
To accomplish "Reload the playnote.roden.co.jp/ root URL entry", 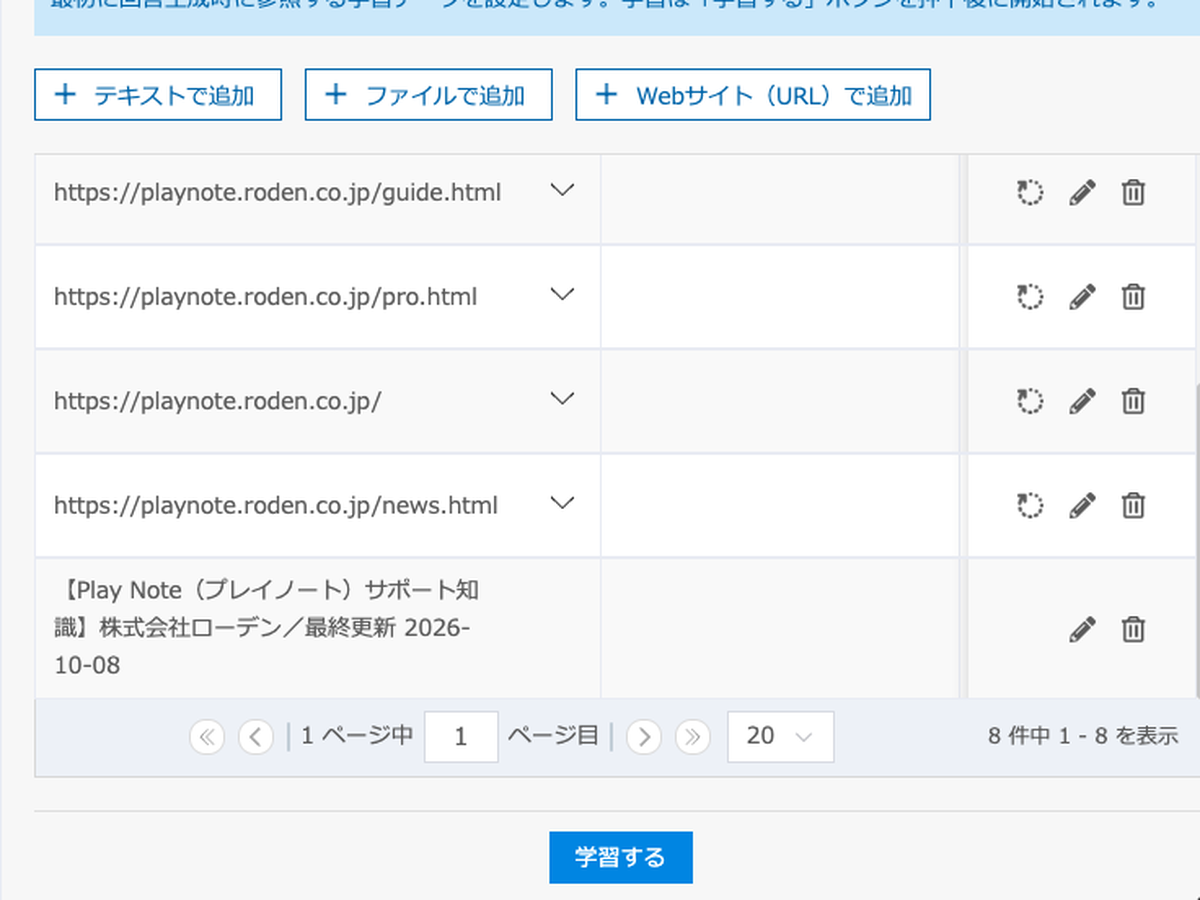I will pyautogui.click(x=1029, y=401).
